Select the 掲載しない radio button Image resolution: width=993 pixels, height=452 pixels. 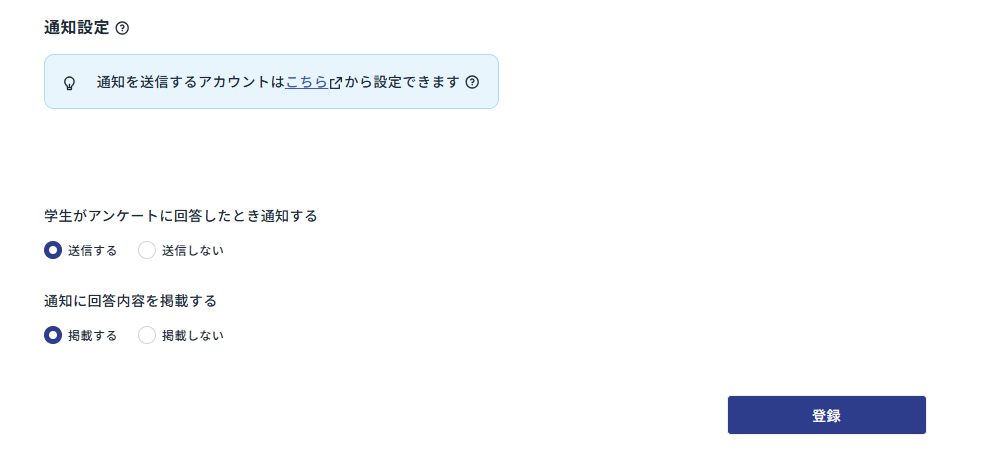(147, 335)
